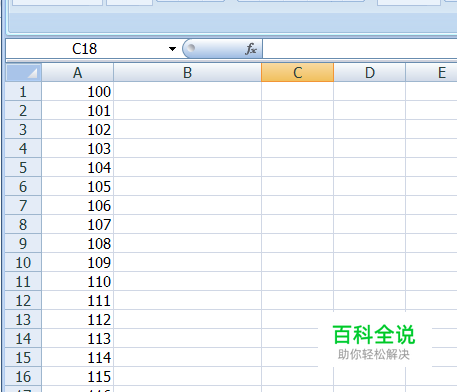Click cell containing 113
This screenshot has height=392, width=457.
pos(77,338)
